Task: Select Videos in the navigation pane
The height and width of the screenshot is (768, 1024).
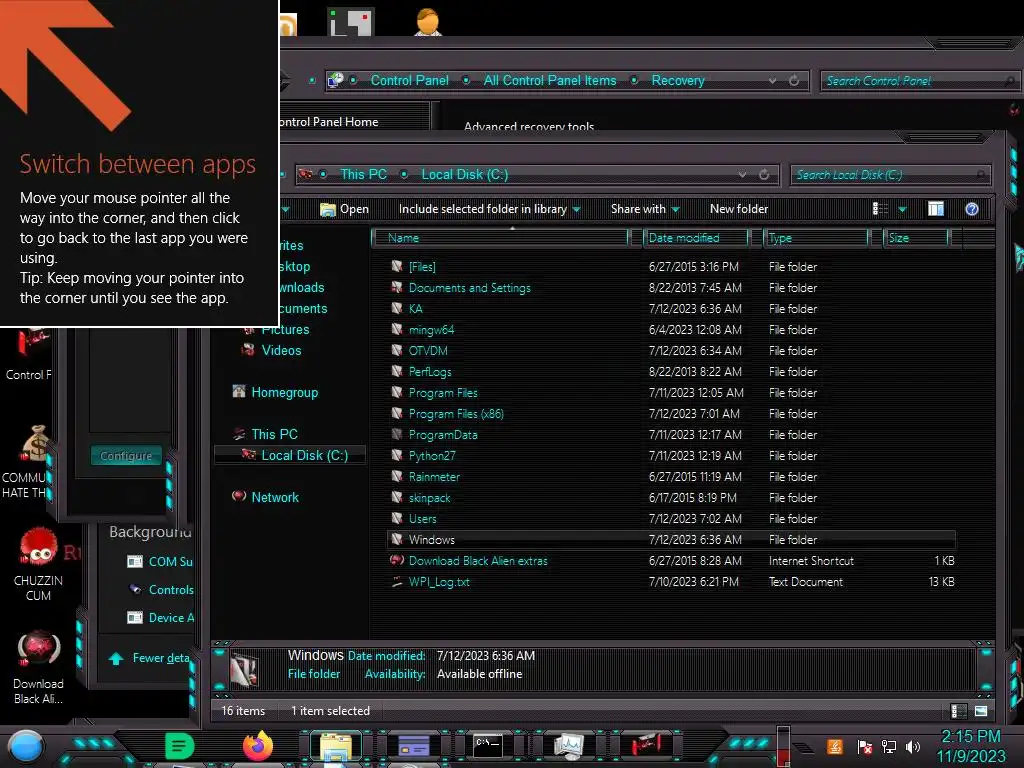Action: (281, 350)
